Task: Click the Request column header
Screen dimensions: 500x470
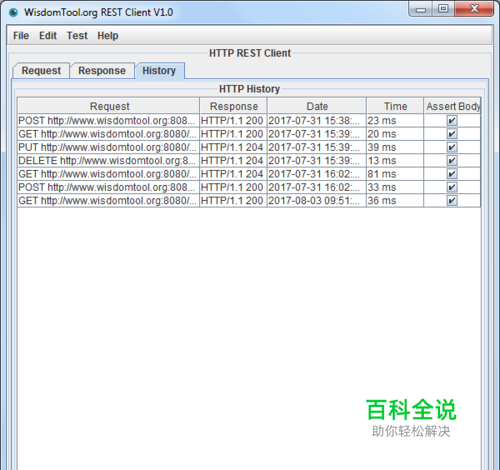Action: (109, 106)
